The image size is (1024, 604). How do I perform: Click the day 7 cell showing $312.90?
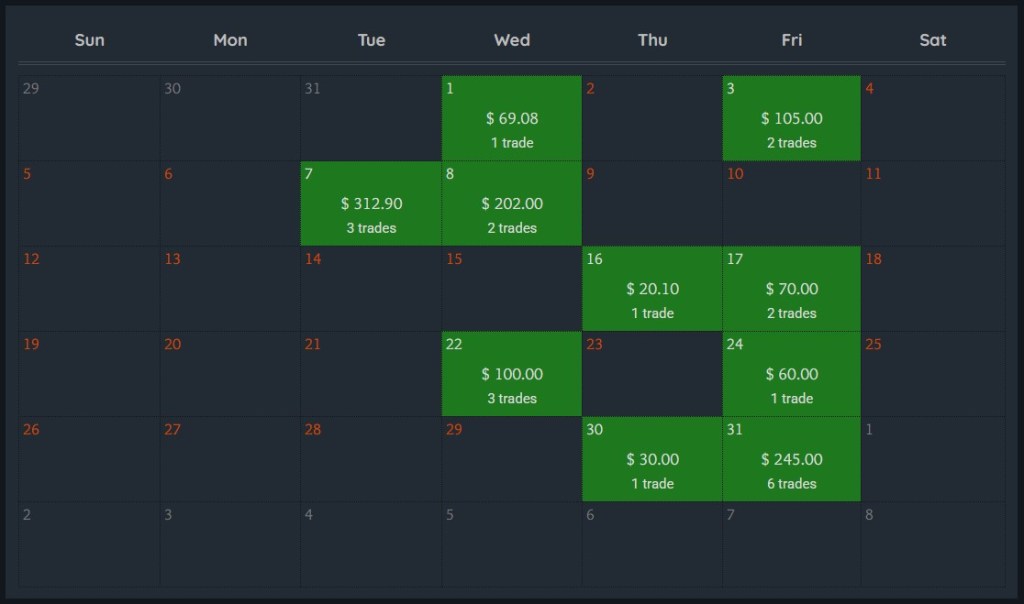coord(371,203)
